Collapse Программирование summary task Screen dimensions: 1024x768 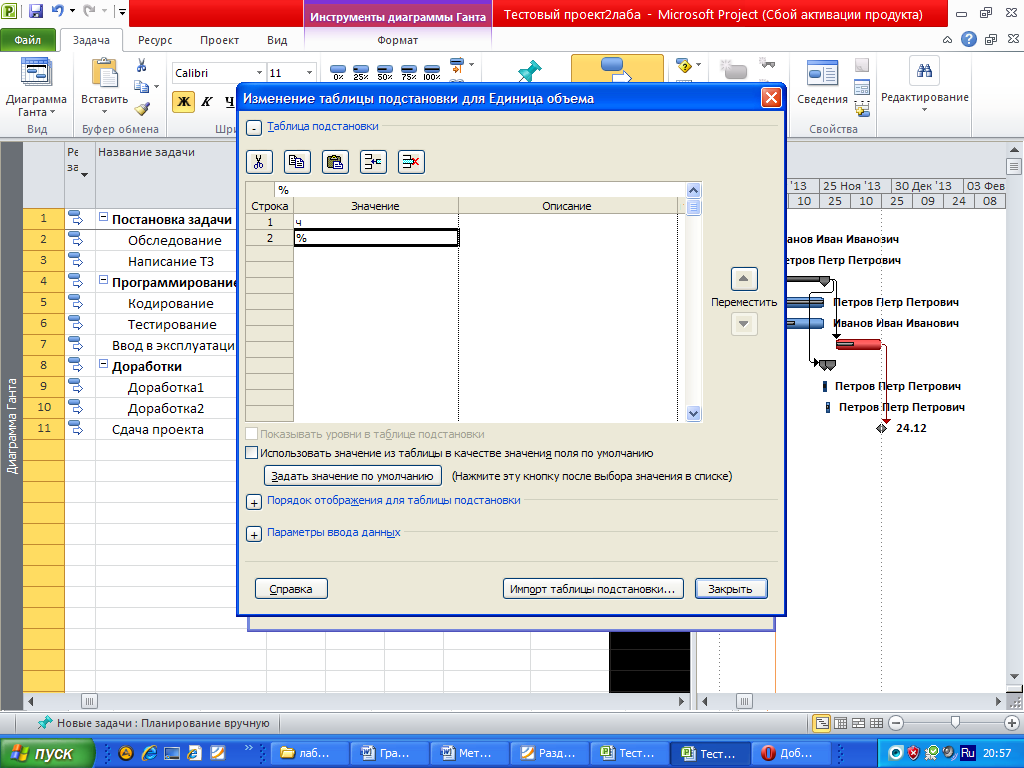103,280
